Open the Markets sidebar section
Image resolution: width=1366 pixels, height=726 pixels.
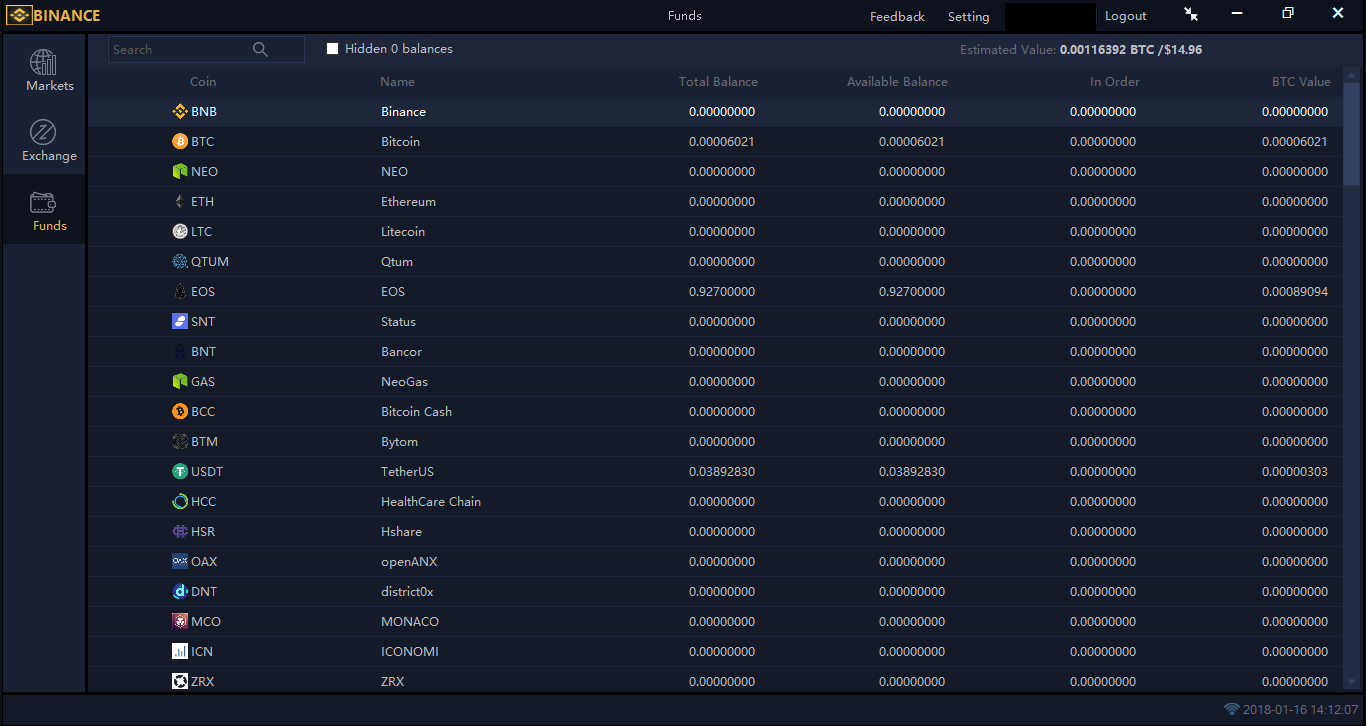44,70
